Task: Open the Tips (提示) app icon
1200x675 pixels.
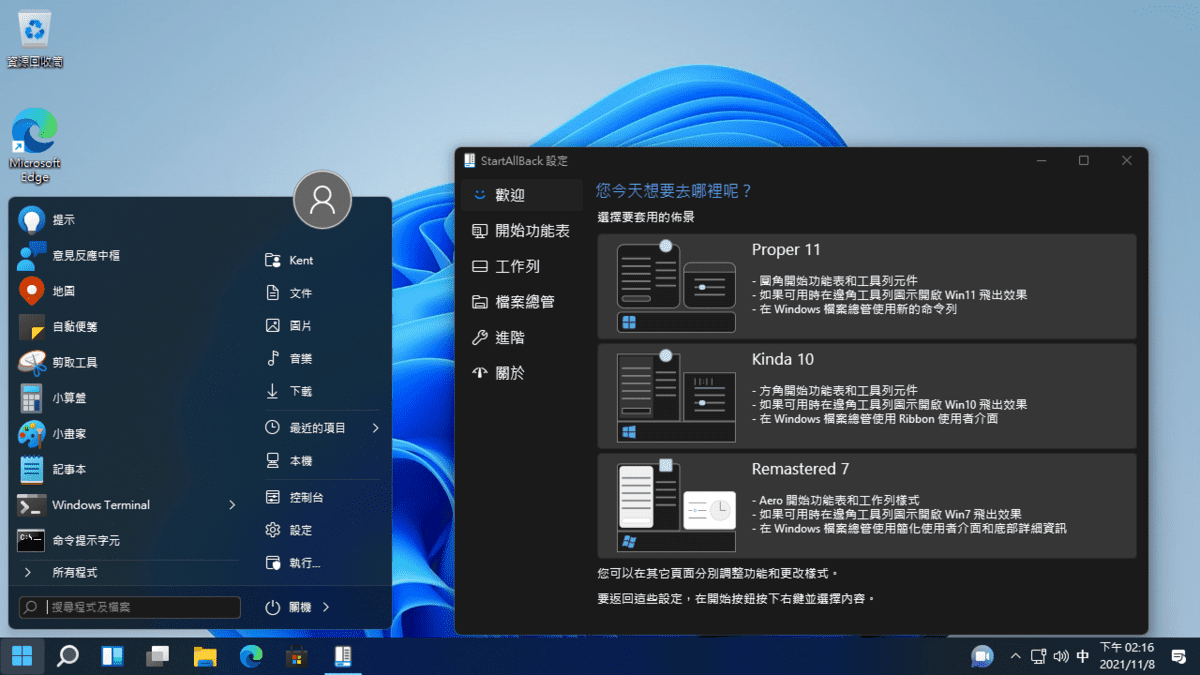Action: tap(31, 220)
